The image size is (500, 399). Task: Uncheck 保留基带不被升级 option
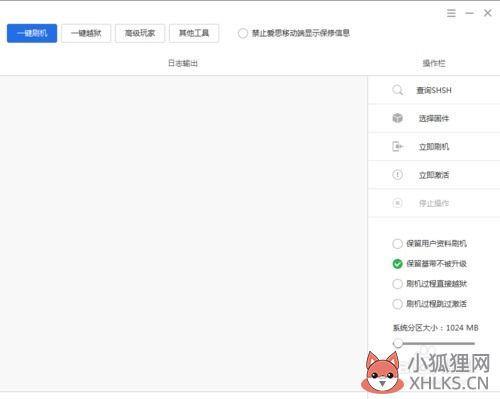pos(397,264)
